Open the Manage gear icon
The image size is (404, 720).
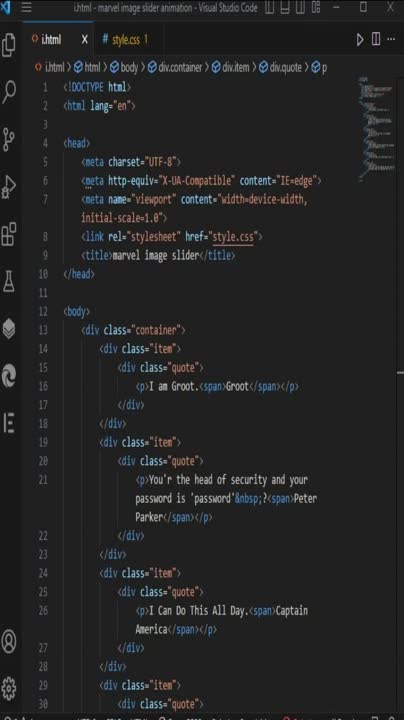pyautogui.click(x=9, y=688)
